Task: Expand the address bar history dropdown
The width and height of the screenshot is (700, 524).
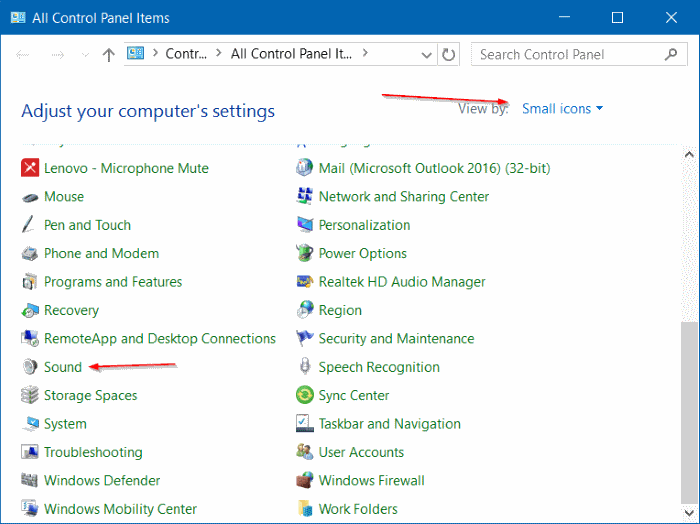Action: point(426,55)
